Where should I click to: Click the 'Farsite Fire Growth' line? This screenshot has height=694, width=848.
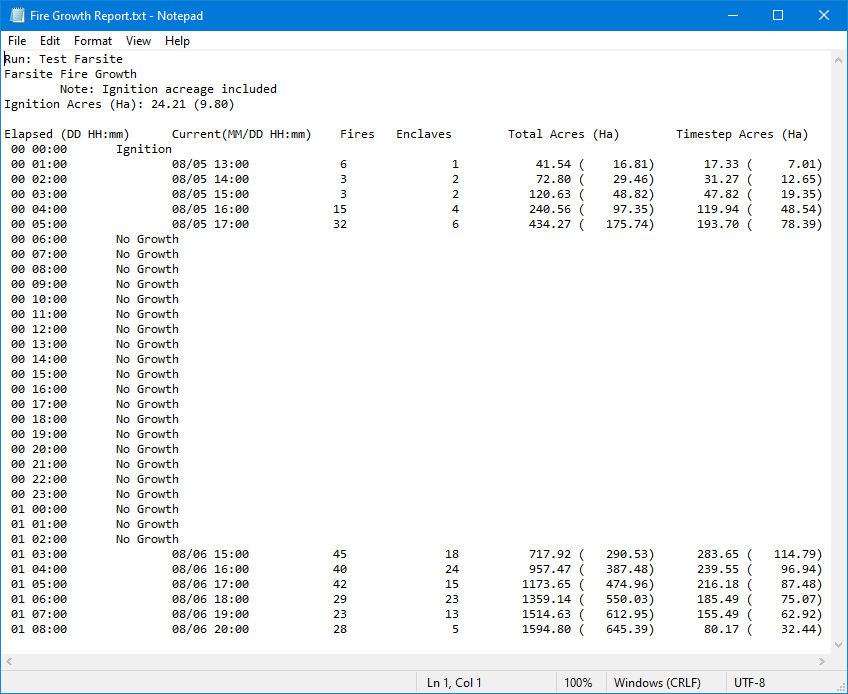[70, 74]
